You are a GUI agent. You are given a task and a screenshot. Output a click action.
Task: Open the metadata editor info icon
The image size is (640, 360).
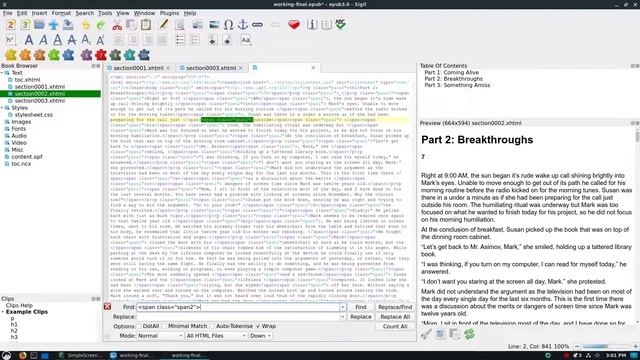312,25
